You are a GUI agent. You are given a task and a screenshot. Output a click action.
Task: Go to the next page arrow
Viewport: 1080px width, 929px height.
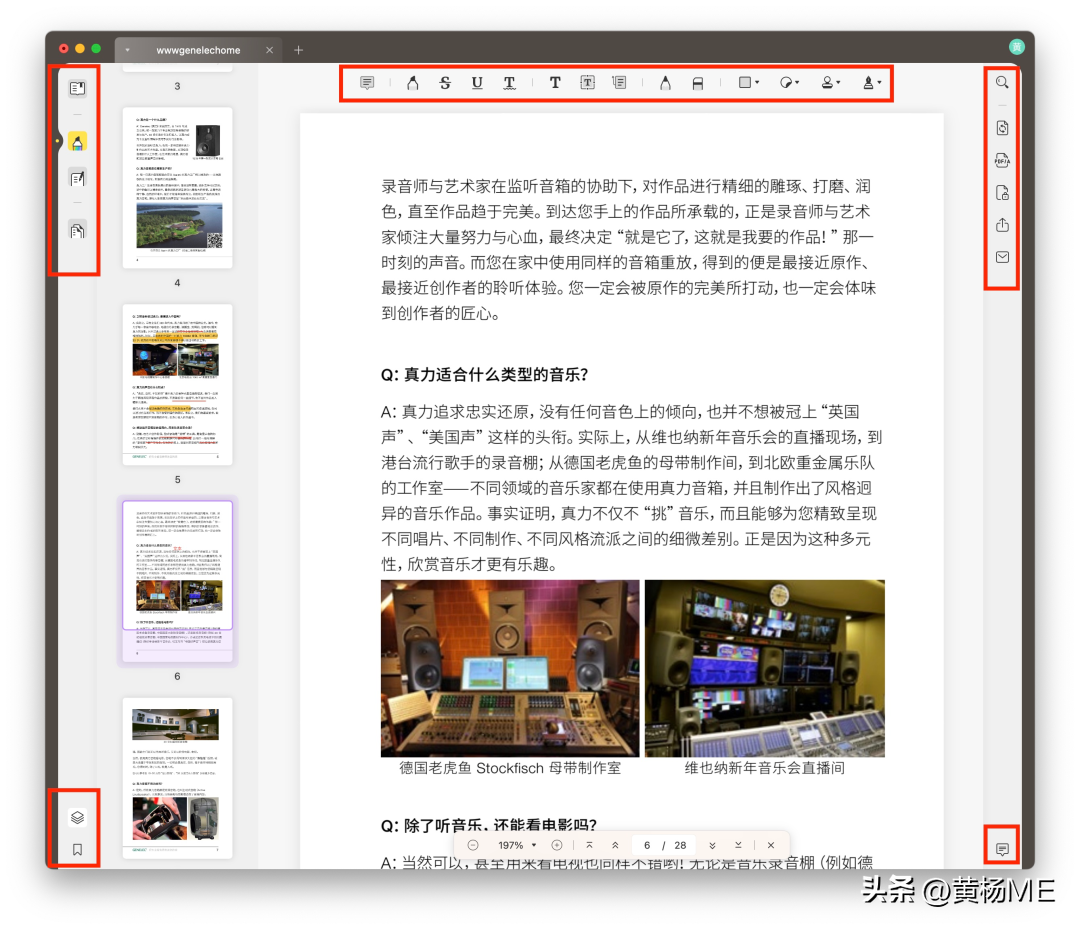(x=712, y=845)
